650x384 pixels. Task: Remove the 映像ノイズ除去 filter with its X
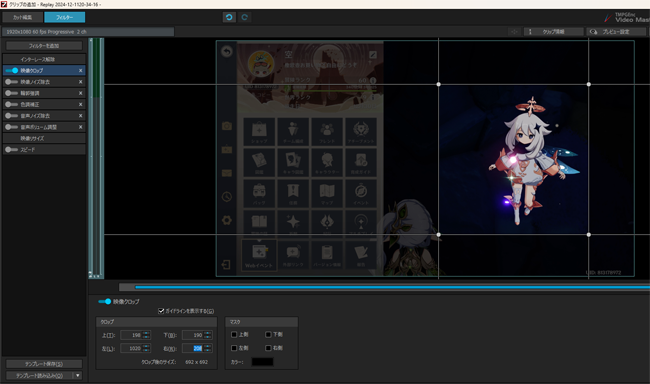tap(80, 82)
